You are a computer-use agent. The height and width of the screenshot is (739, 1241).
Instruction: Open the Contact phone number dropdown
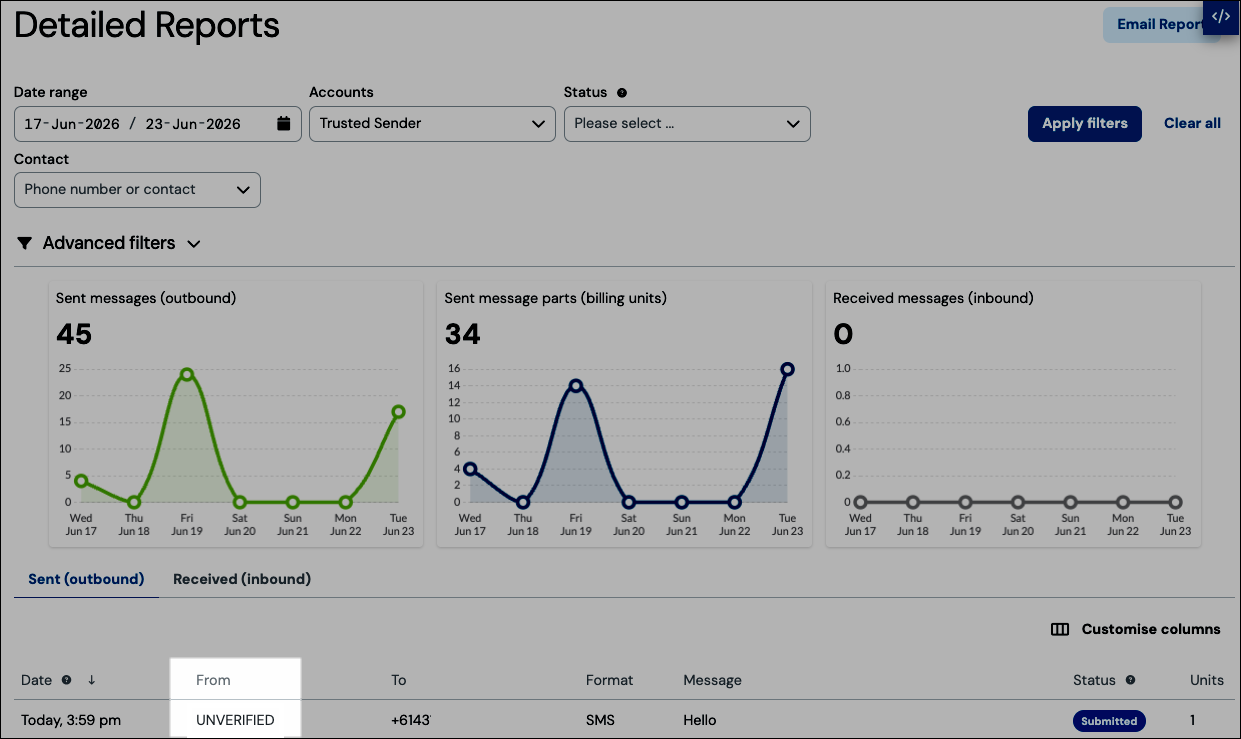click(137, 190)
